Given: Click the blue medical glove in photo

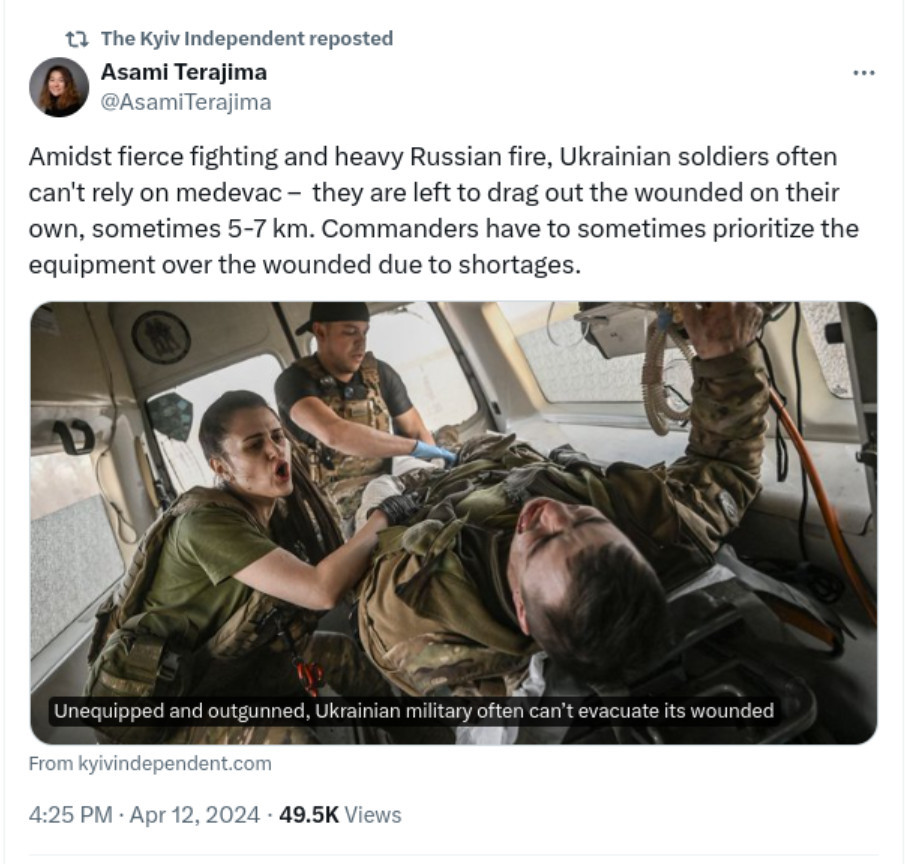Looking at the screenshot, I should [x=434, y=452].
